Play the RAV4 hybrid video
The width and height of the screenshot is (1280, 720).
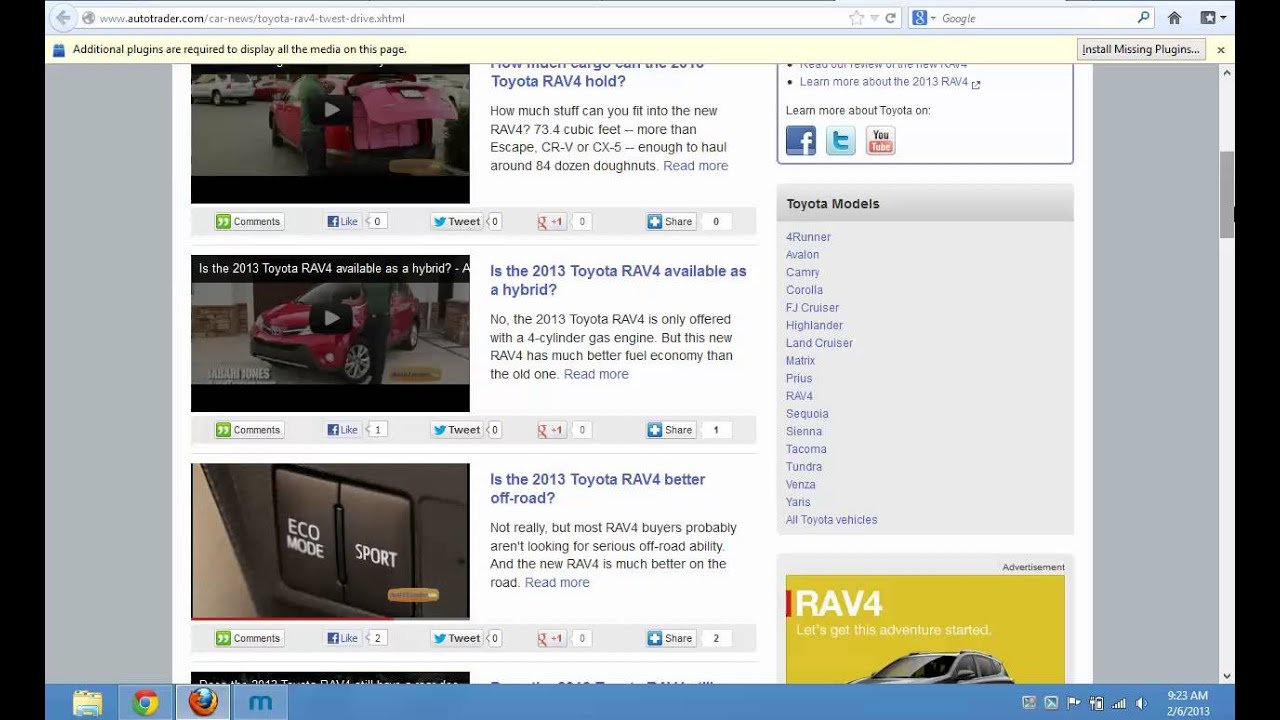pos(330,319)
